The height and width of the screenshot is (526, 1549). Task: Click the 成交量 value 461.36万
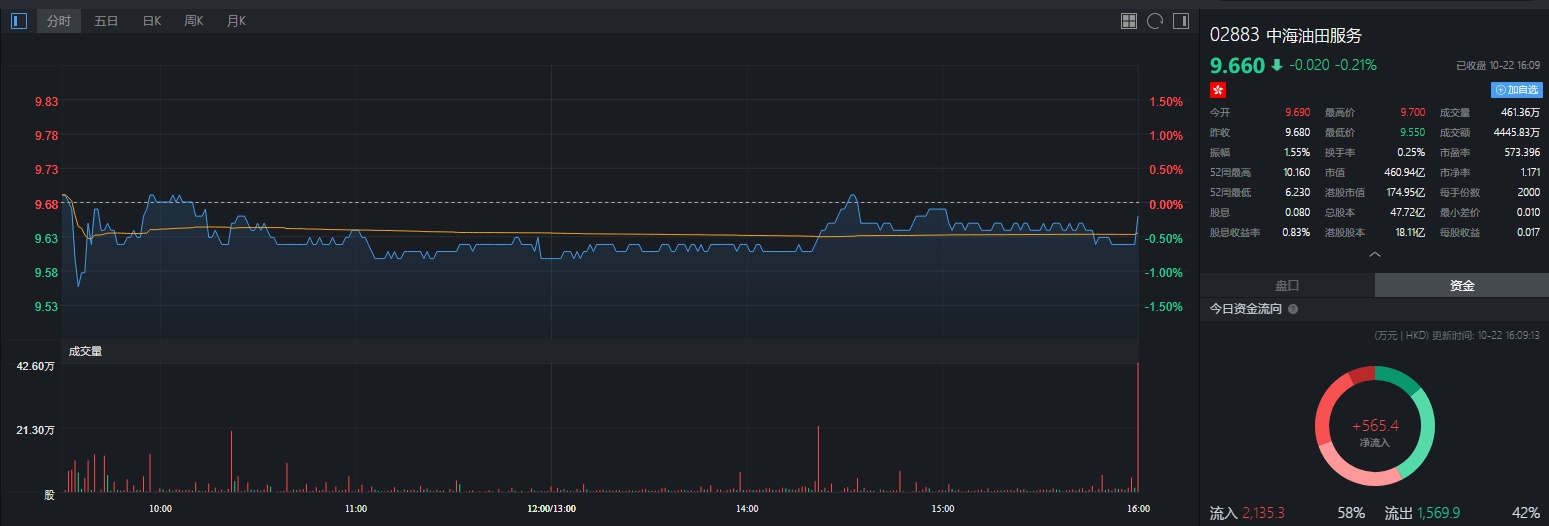1520,113
